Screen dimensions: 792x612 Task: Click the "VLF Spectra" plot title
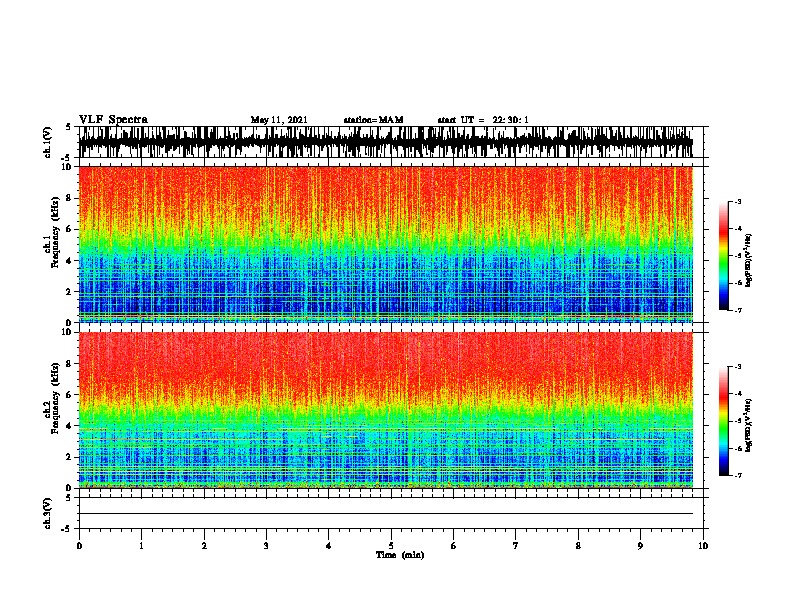[x=113, y=120]
